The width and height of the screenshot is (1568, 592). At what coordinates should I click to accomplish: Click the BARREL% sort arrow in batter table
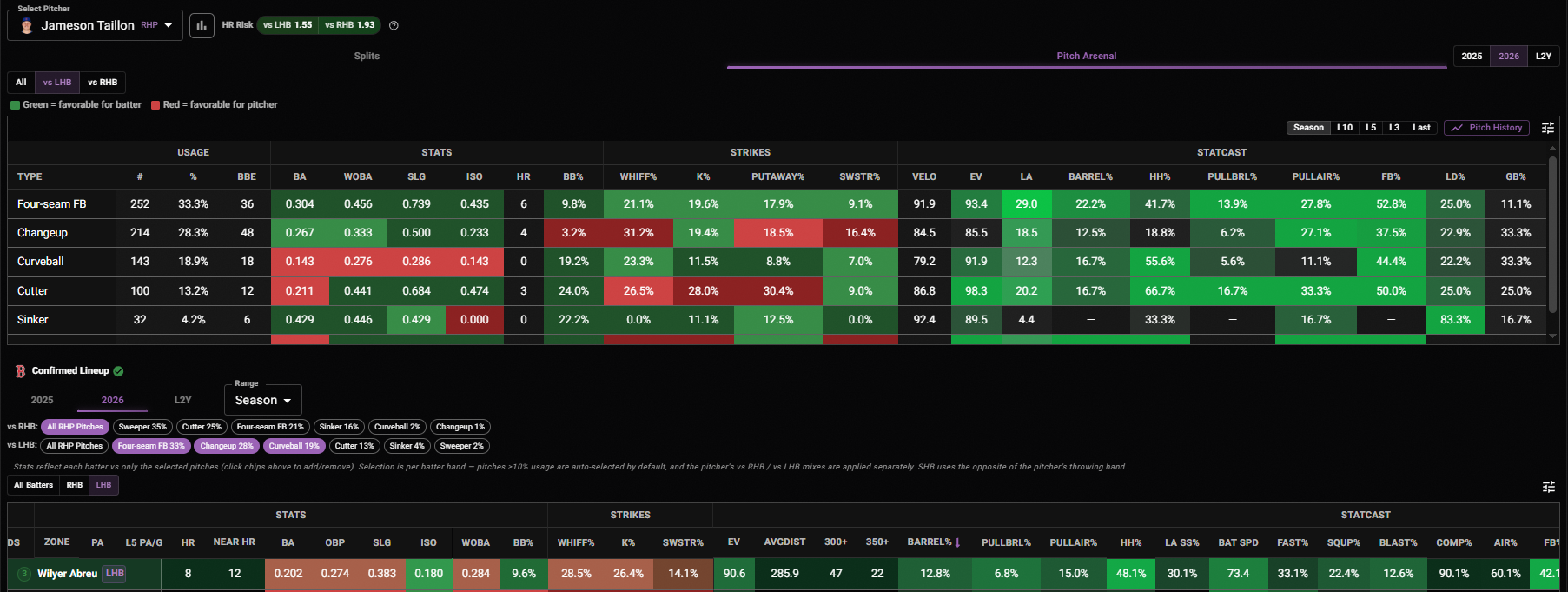coord(957,542)
